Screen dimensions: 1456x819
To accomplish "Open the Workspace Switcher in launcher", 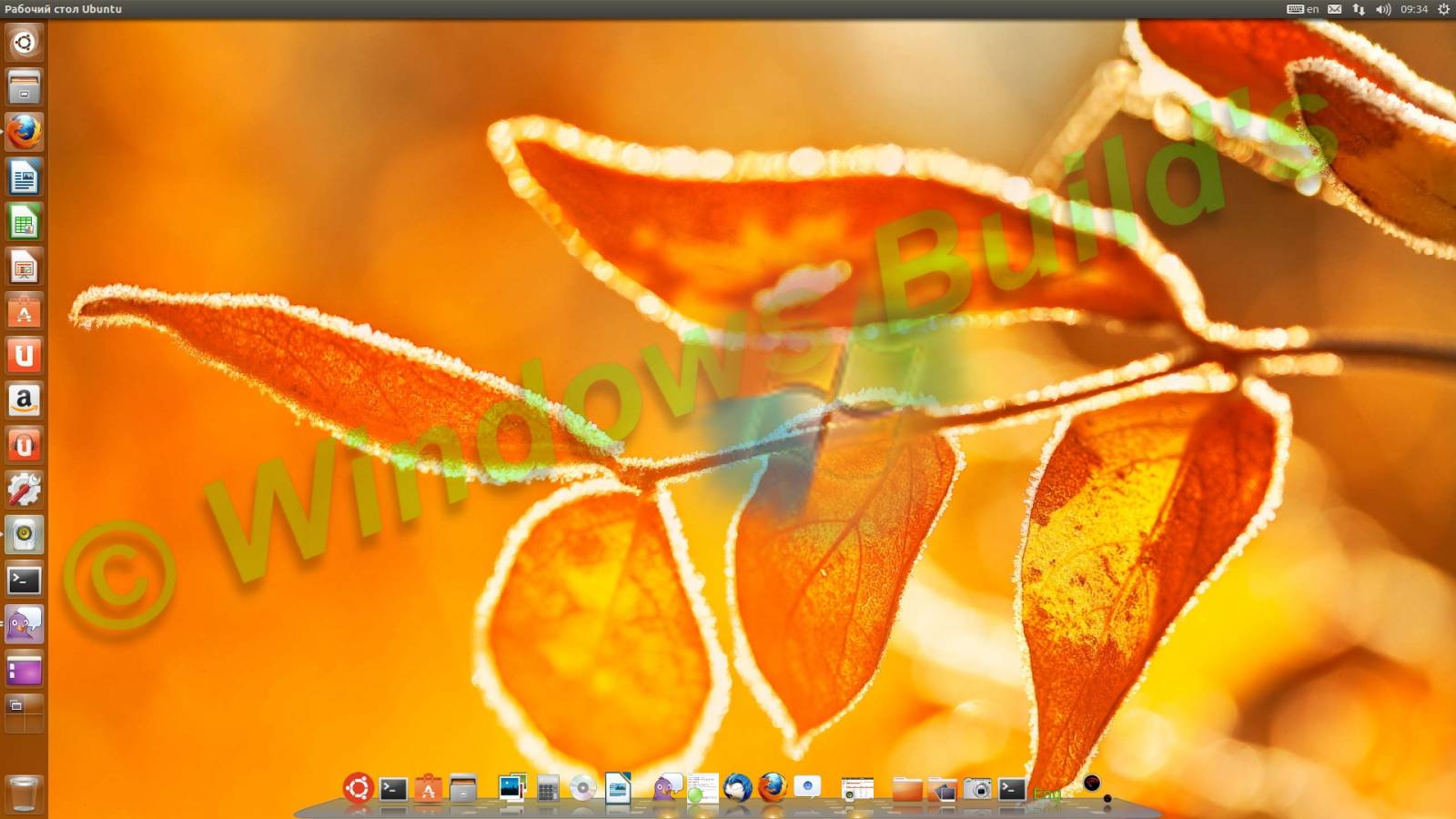I will point(24,713).
